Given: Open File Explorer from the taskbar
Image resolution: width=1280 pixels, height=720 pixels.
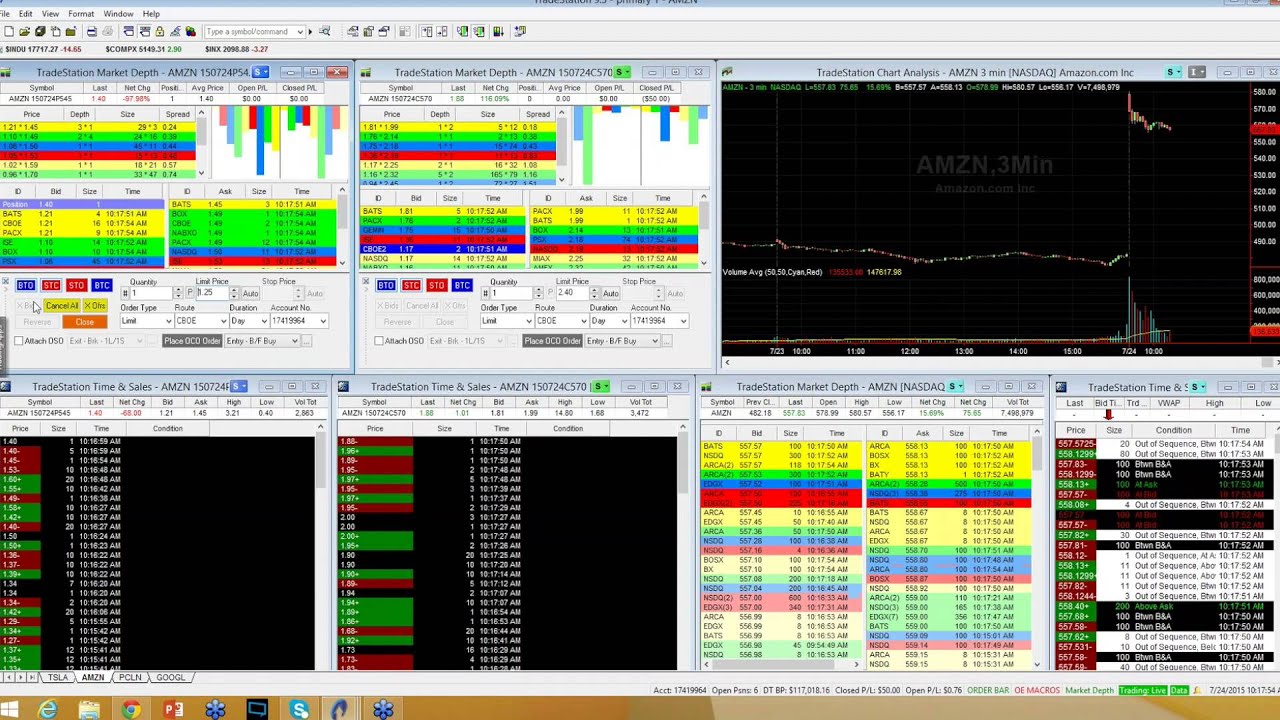Looking at the screenshot, I should pyautogui.click(x=89, y=710).
